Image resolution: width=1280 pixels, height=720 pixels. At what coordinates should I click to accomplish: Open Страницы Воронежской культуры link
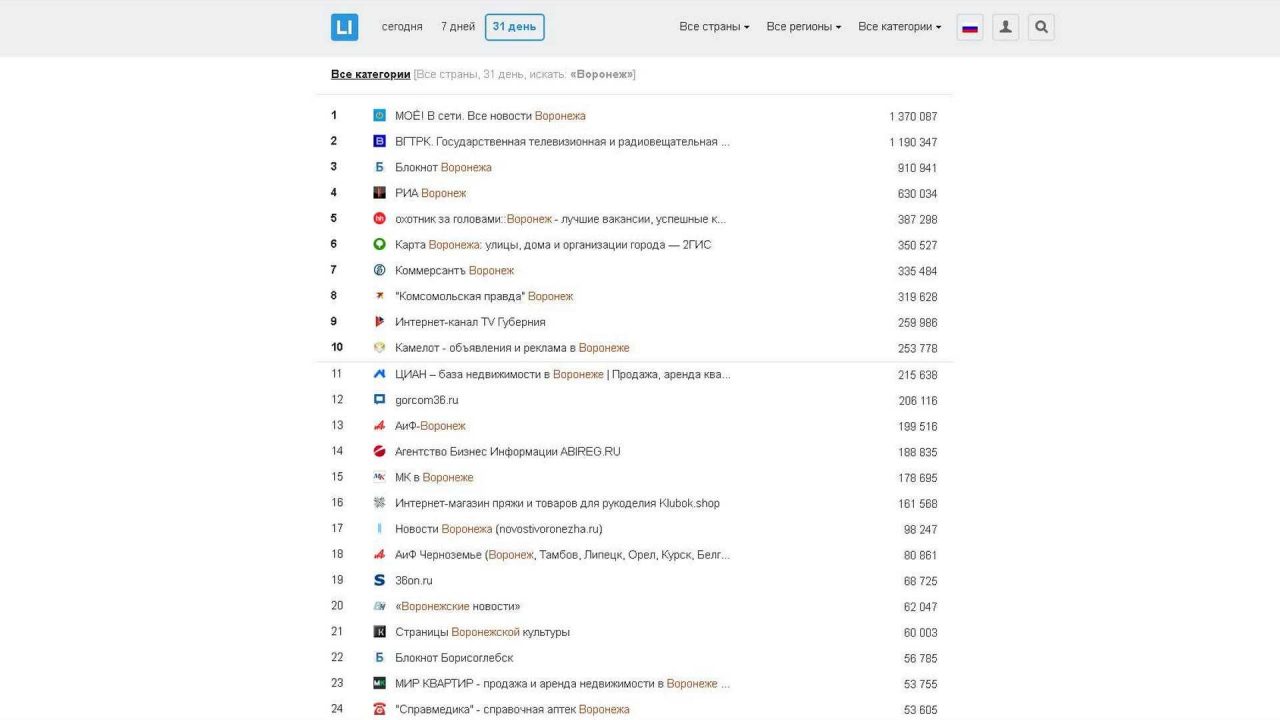(482, 632)
